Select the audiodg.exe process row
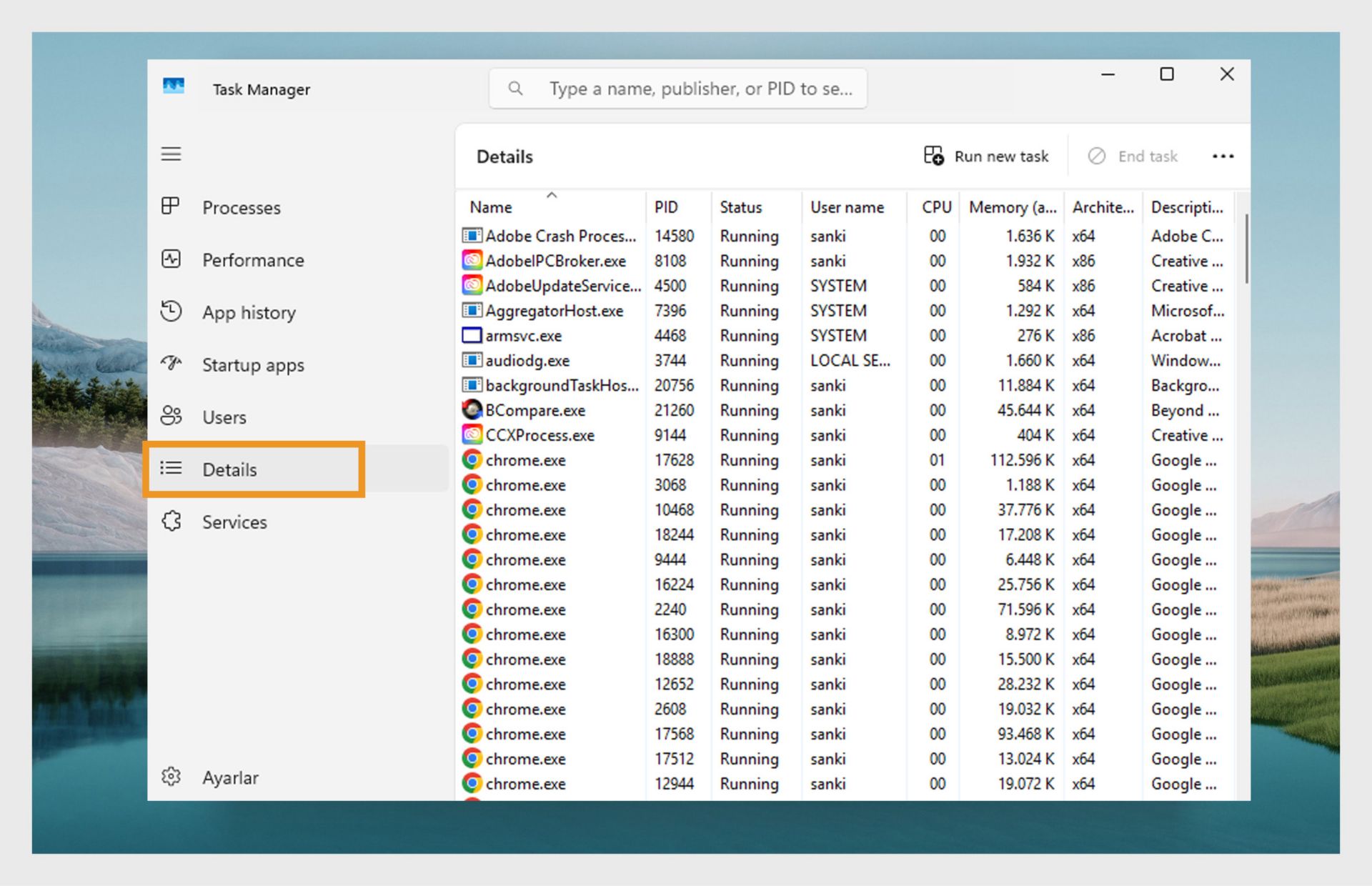 pos(527,361)
